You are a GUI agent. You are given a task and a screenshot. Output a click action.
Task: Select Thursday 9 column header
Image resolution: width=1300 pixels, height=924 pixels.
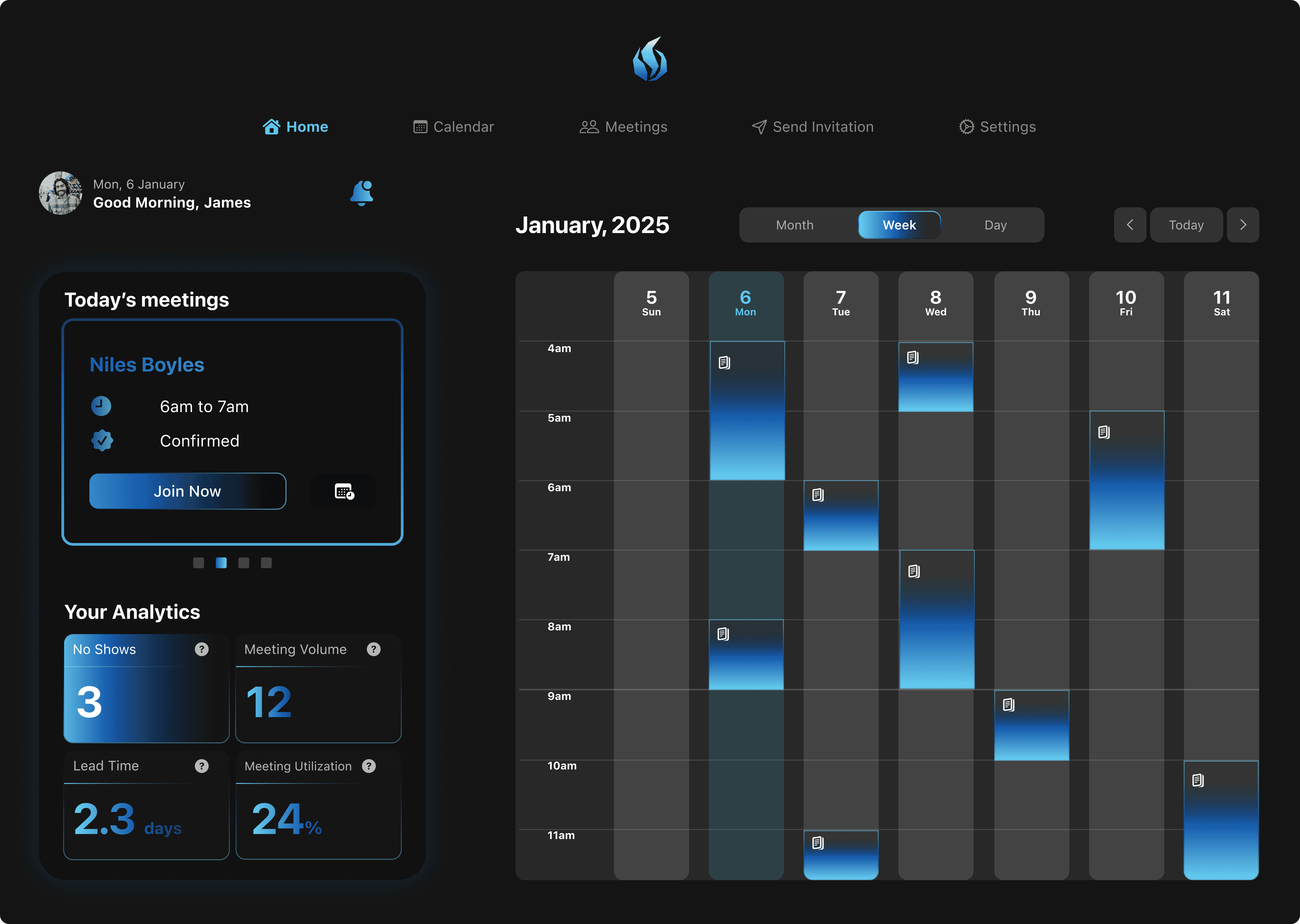(x=1031, y=303)
